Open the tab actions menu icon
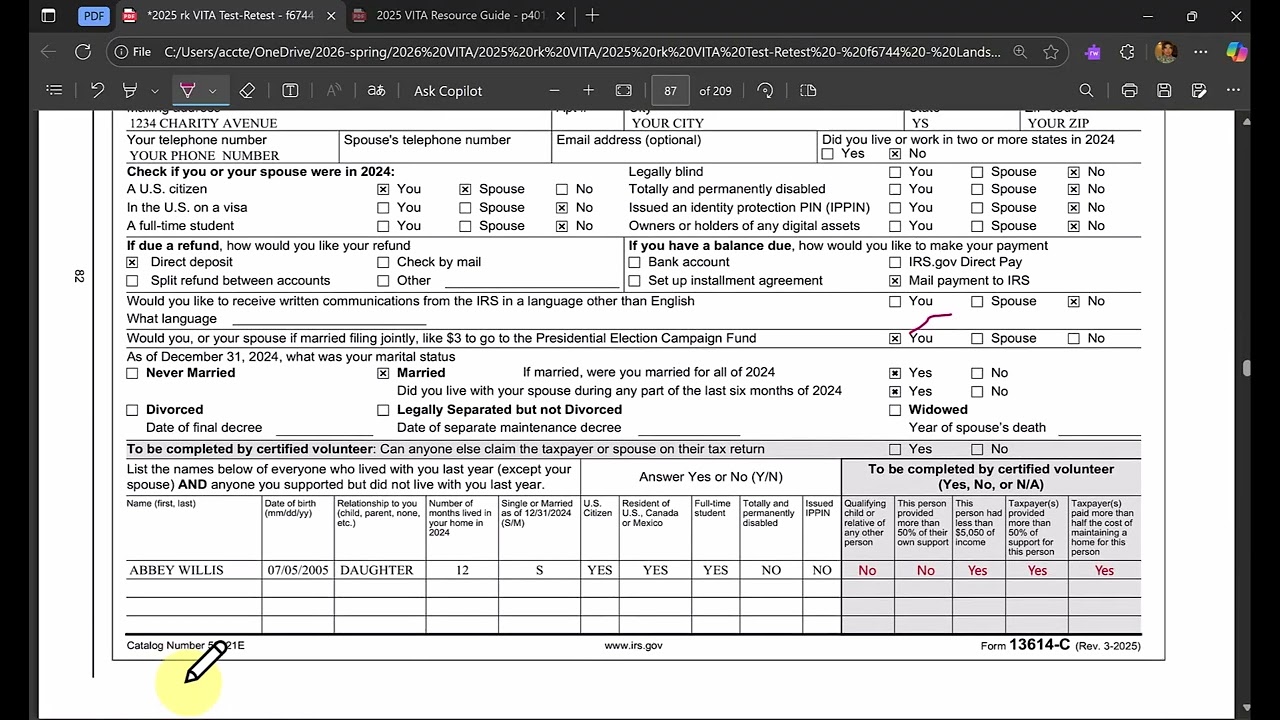Screen dimensions: 1280x720 [x=49, y=16]
